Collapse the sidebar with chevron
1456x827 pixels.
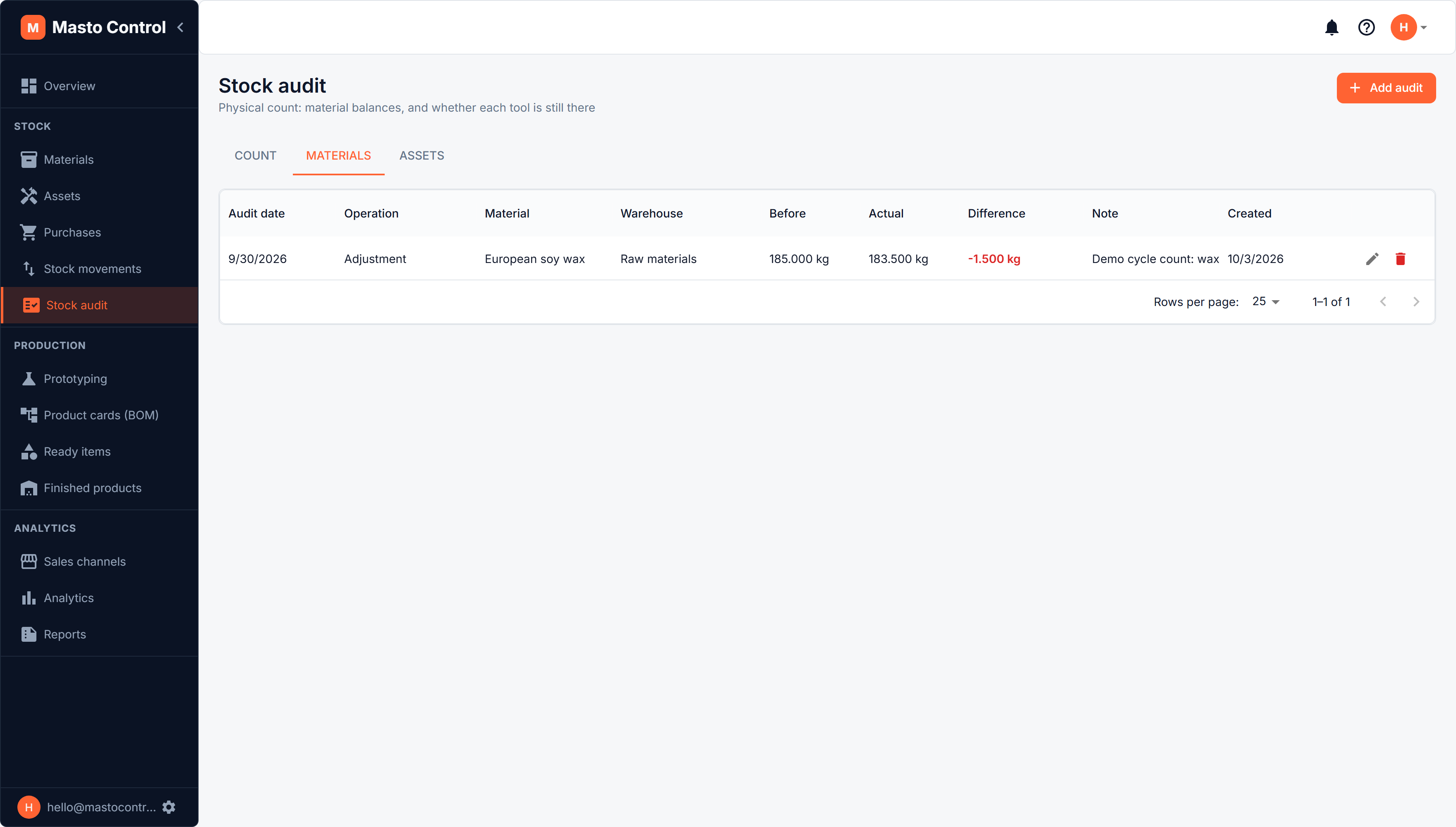pyautogui.click(x=181, y=27)
